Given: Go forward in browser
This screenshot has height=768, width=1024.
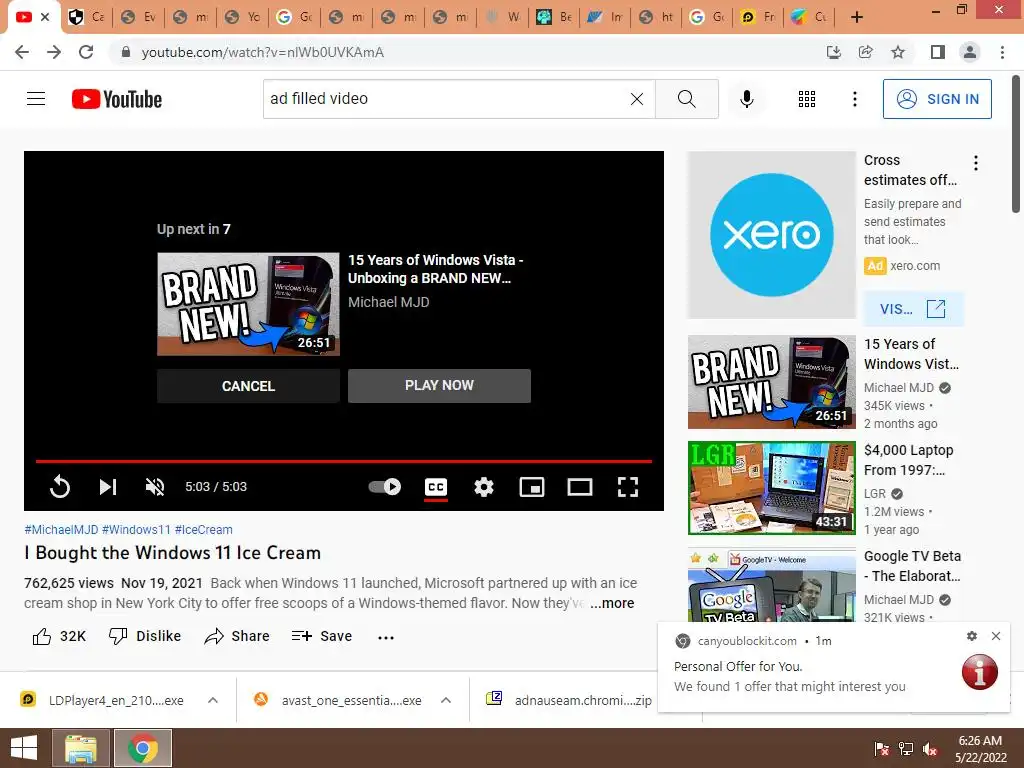Looking at the screenshot, I should (x=54, y=52).
